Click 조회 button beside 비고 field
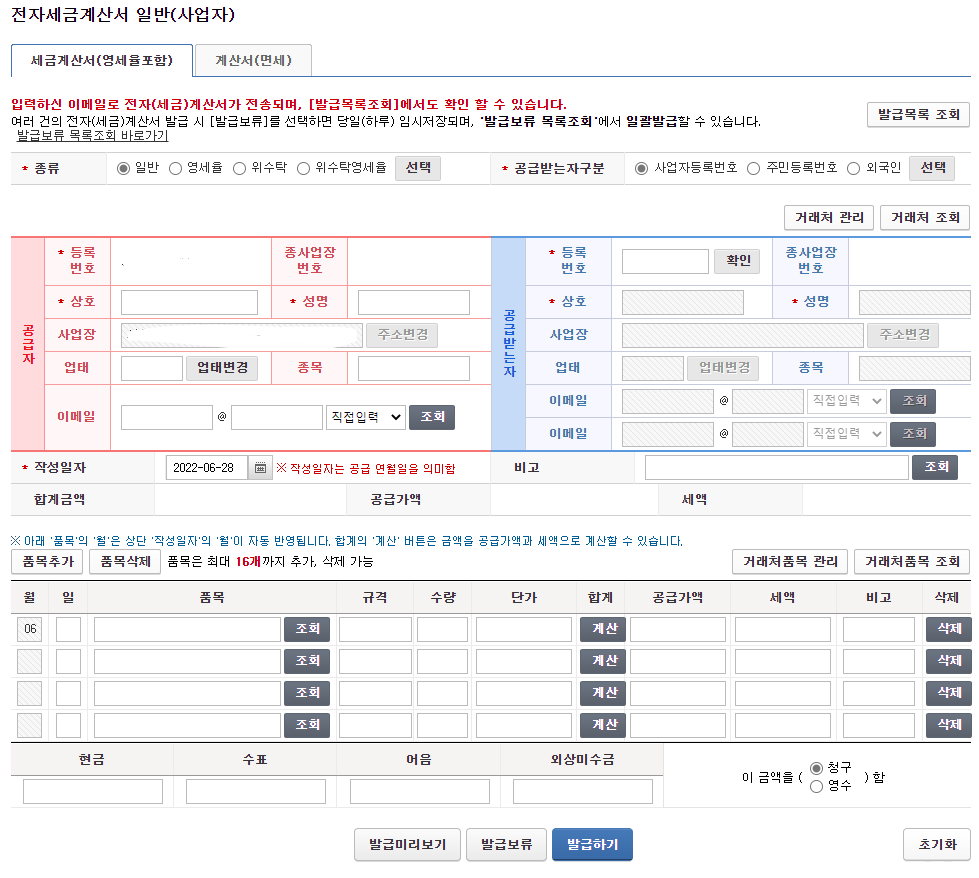Screen dimensions: 979x878 [x=935, y=467]
